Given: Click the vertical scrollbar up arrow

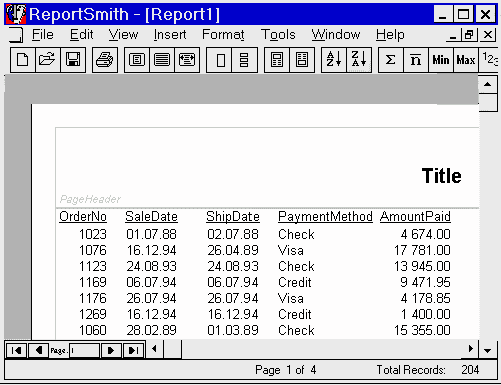Looking at the screenshot, I should (488, 84).
